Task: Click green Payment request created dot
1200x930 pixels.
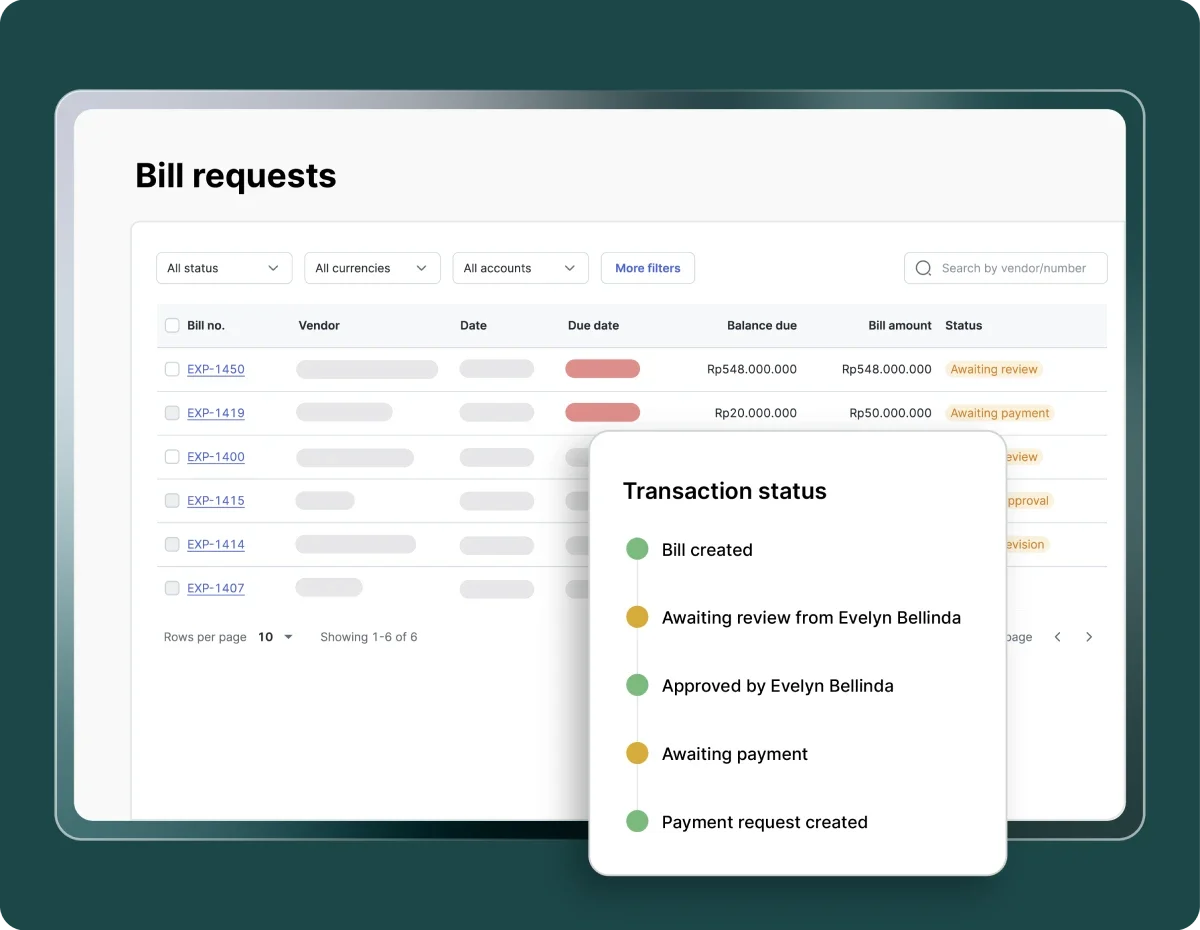Action: coord(637,822)
